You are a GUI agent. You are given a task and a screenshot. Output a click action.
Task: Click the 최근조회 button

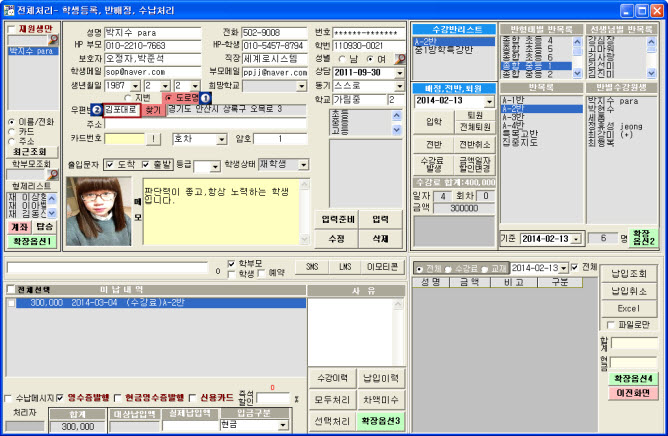32,152
